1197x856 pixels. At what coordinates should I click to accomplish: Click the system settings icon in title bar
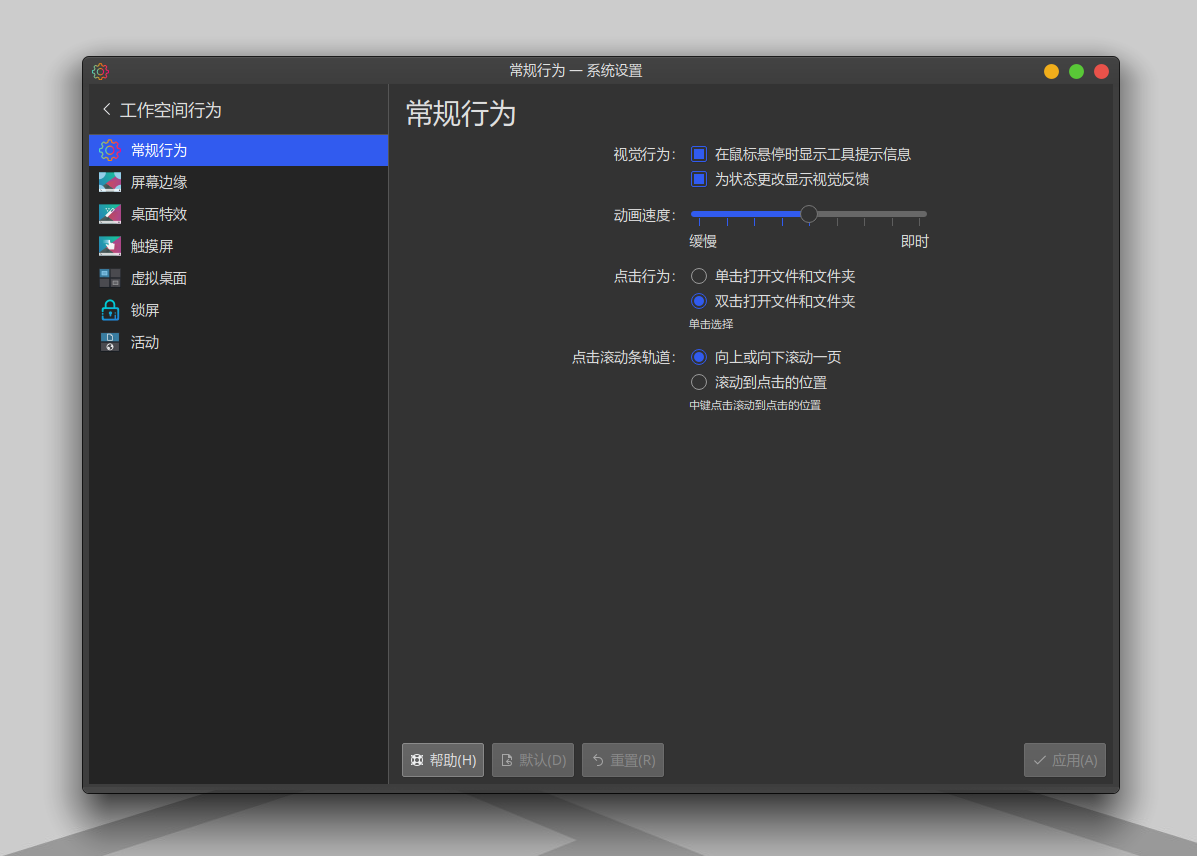tap(101, 72)
